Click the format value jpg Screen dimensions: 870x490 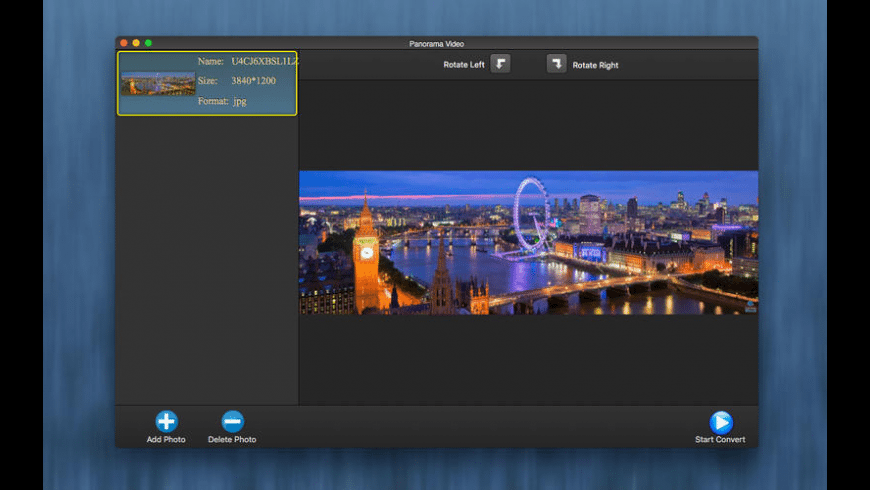pyautogui.click(x=240, y=101)
